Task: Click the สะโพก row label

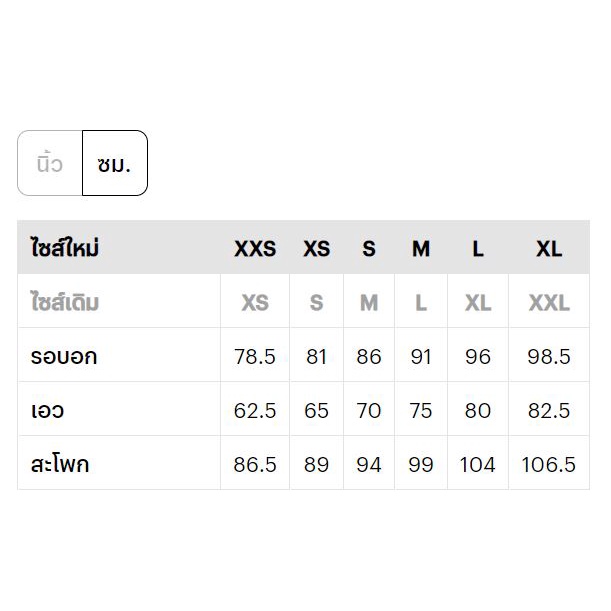Action: pos(60,464)
